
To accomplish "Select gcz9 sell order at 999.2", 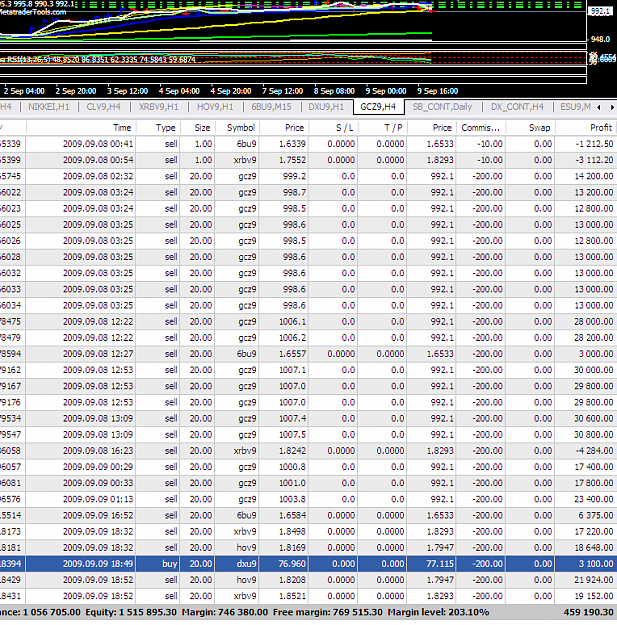I will (308, 176).
